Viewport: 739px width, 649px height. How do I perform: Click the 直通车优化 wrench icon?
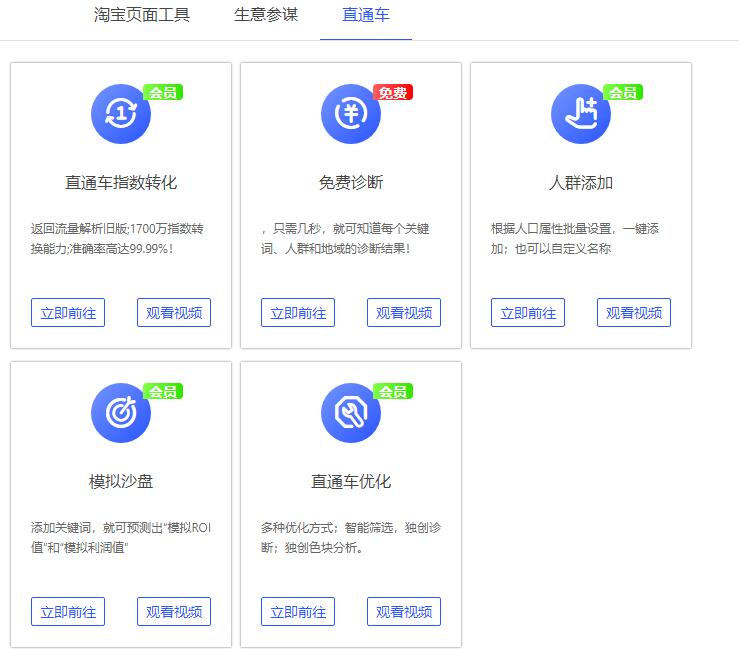350,413
